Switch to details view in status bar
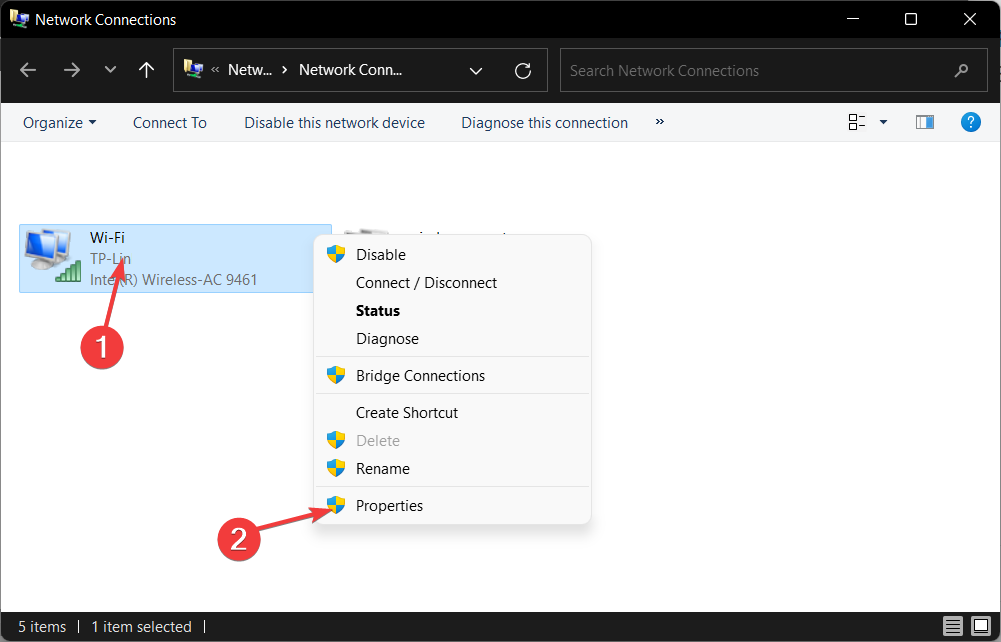Viewport: 1001px width, 642px height. pos(953,627)
